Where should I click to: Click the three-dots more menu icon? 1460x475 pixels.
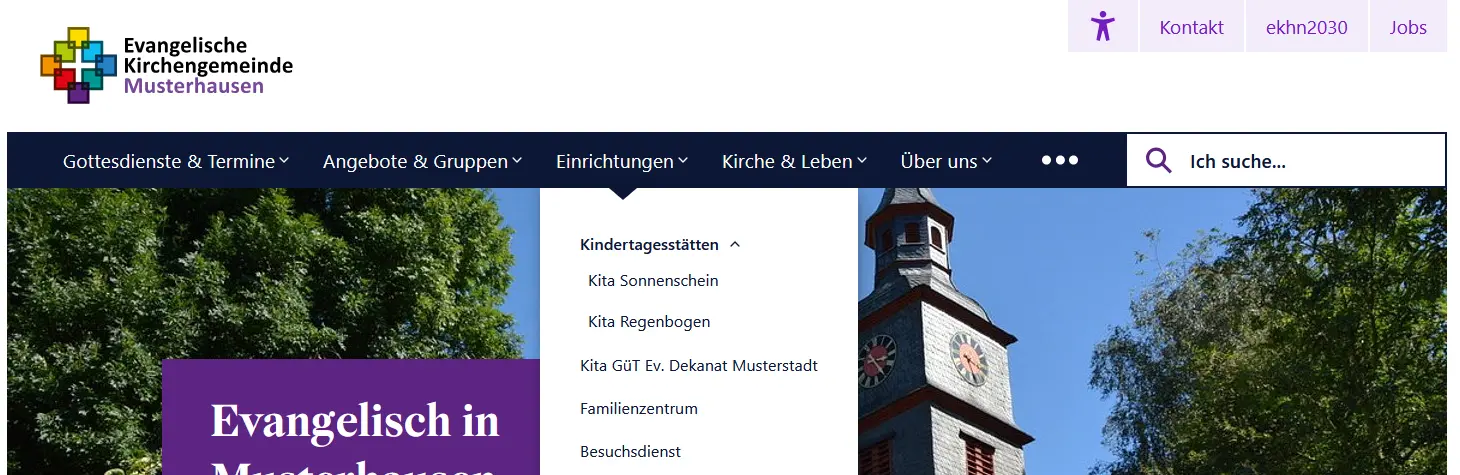click(1059, 160)
